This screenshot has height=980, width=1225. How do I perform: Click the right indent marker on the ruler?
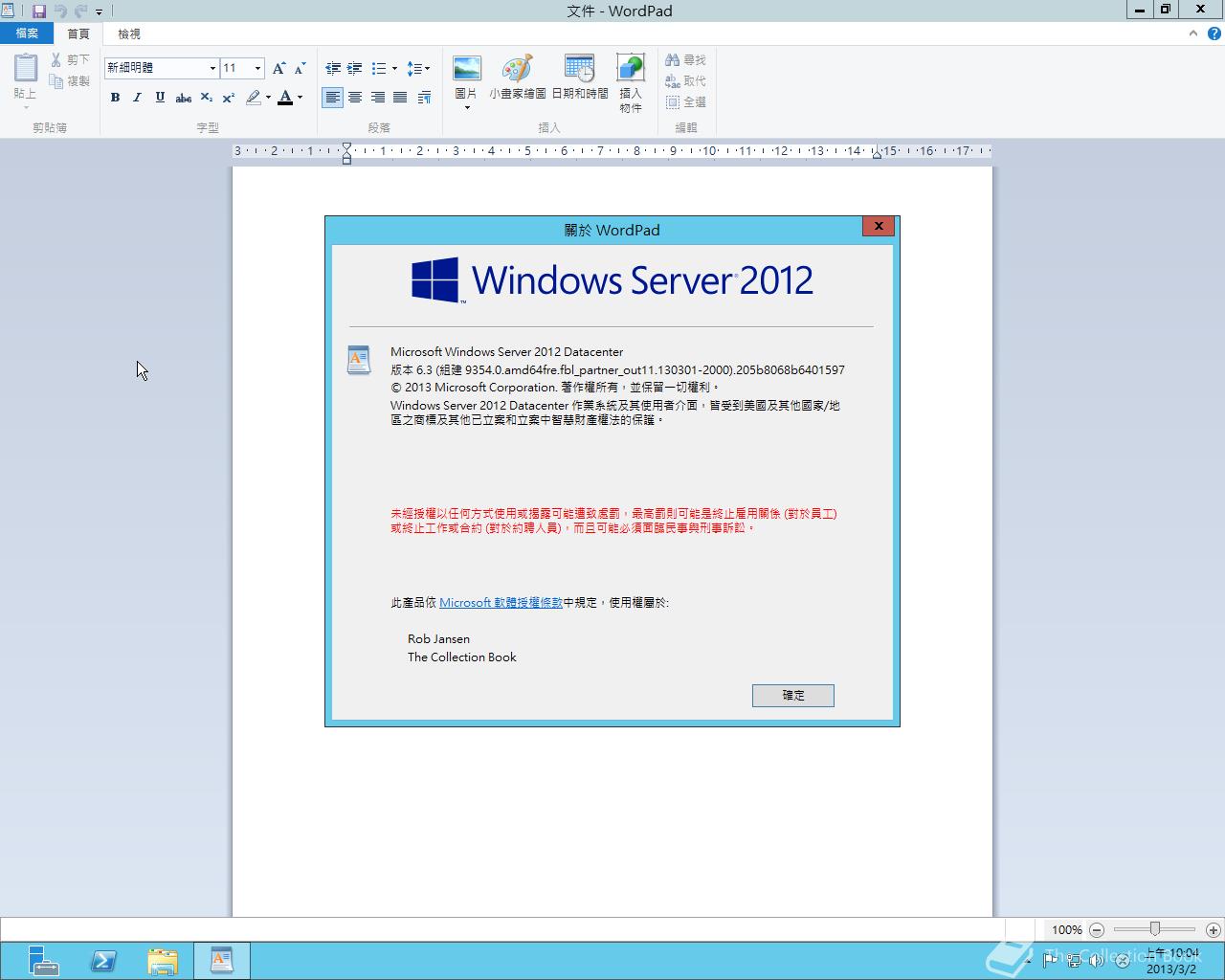tap(877, 153)
